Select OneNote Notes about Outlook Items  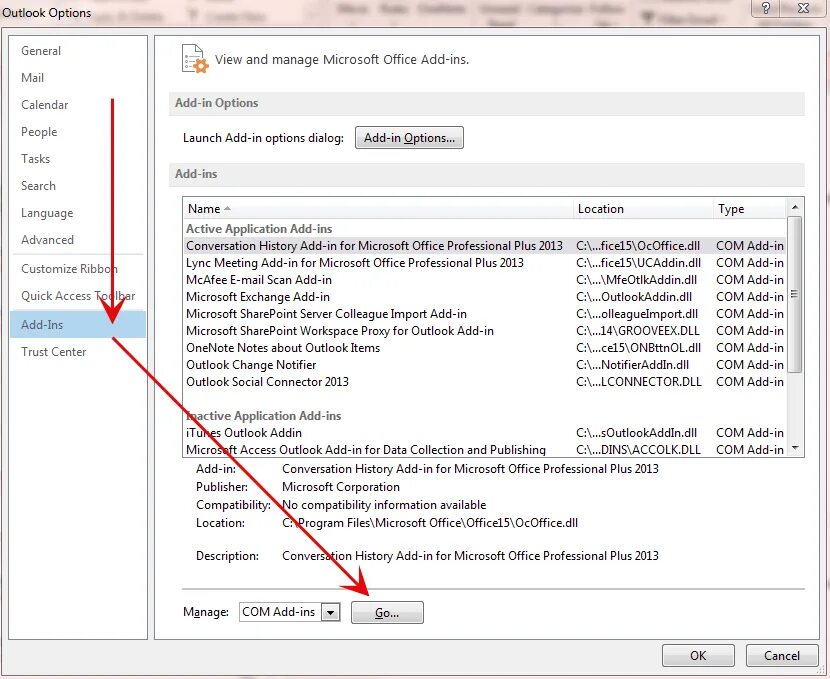click(484, 348)
